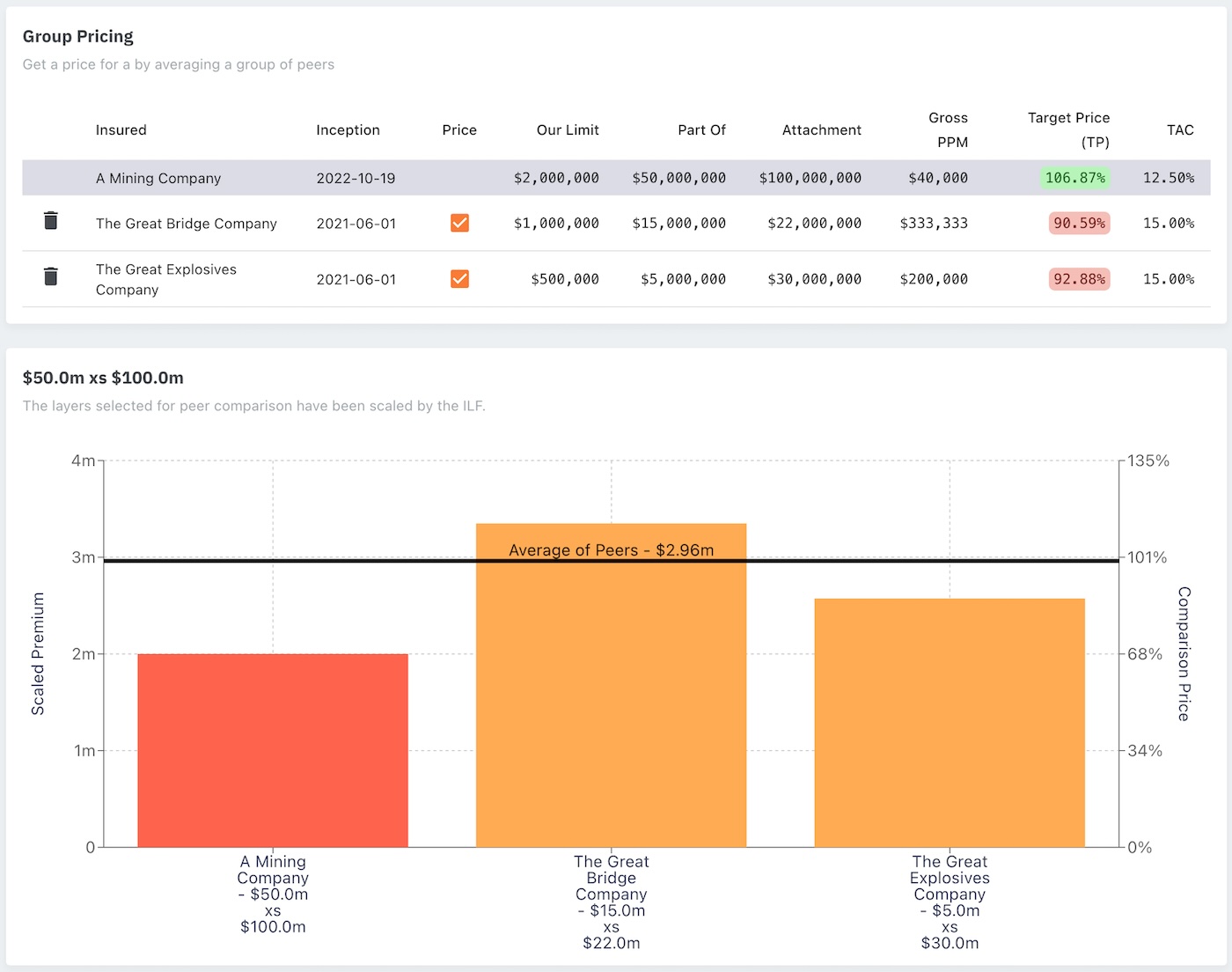Click the Gross PPM column header
The height and width of the screenshot is (972, 1232).
point(949,129)
